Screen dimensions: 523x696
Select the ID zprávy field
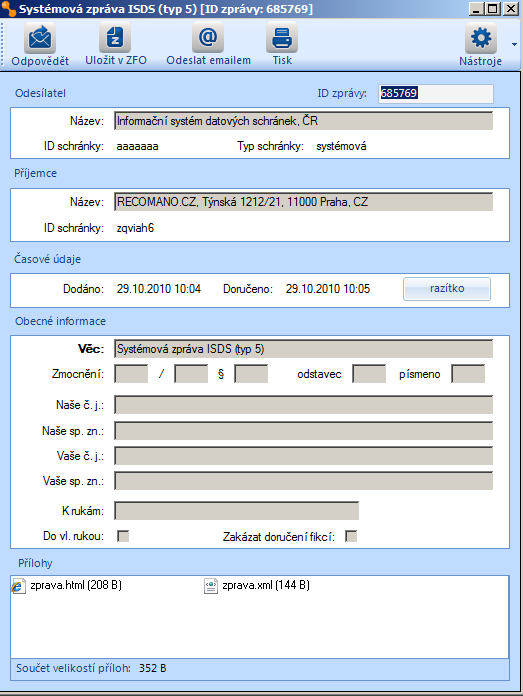tap(436, 94)
